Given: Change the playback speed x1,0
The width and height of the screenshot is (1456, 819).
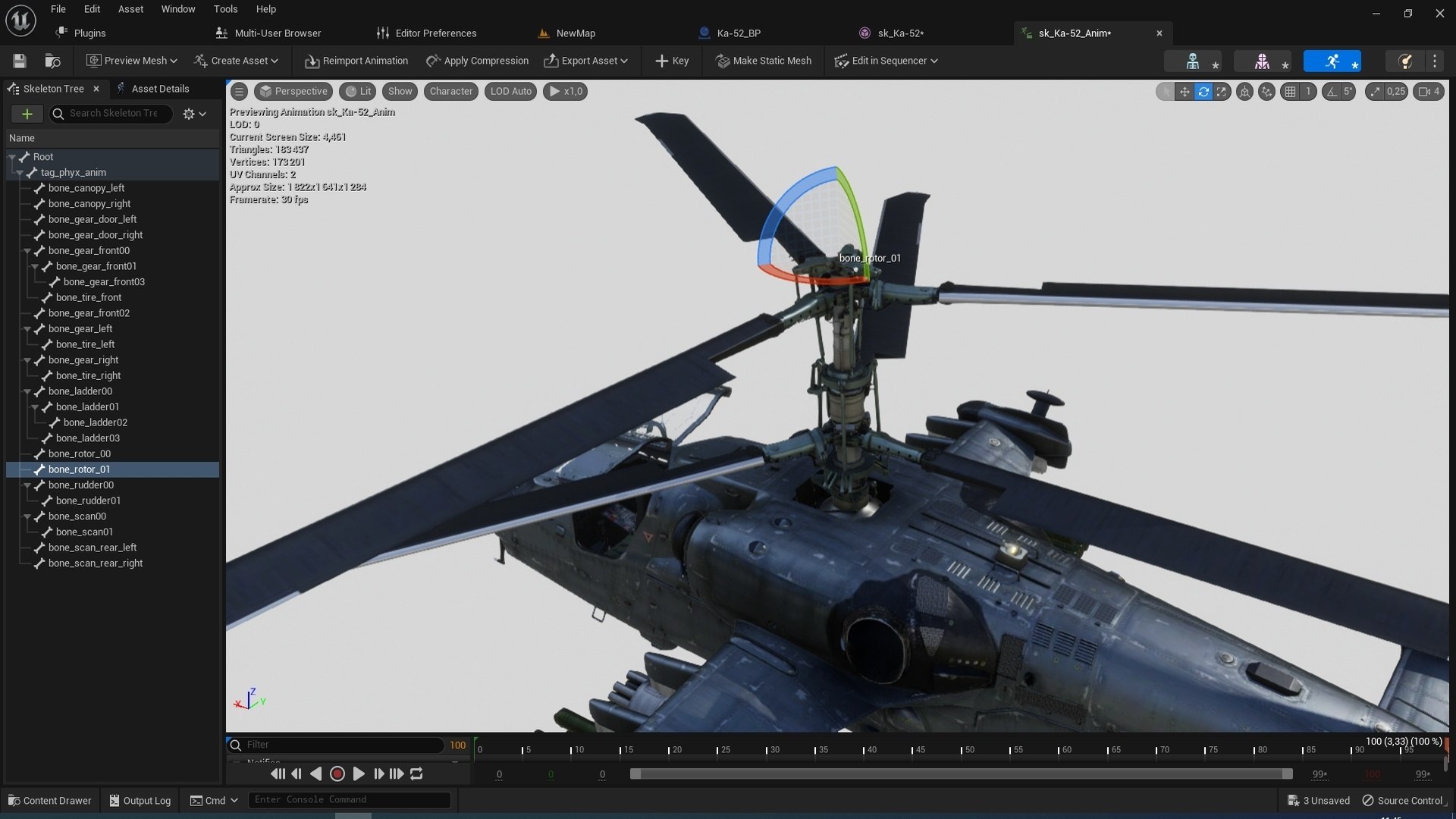Looking at the screenshot, I should click(x=565, y=91).
